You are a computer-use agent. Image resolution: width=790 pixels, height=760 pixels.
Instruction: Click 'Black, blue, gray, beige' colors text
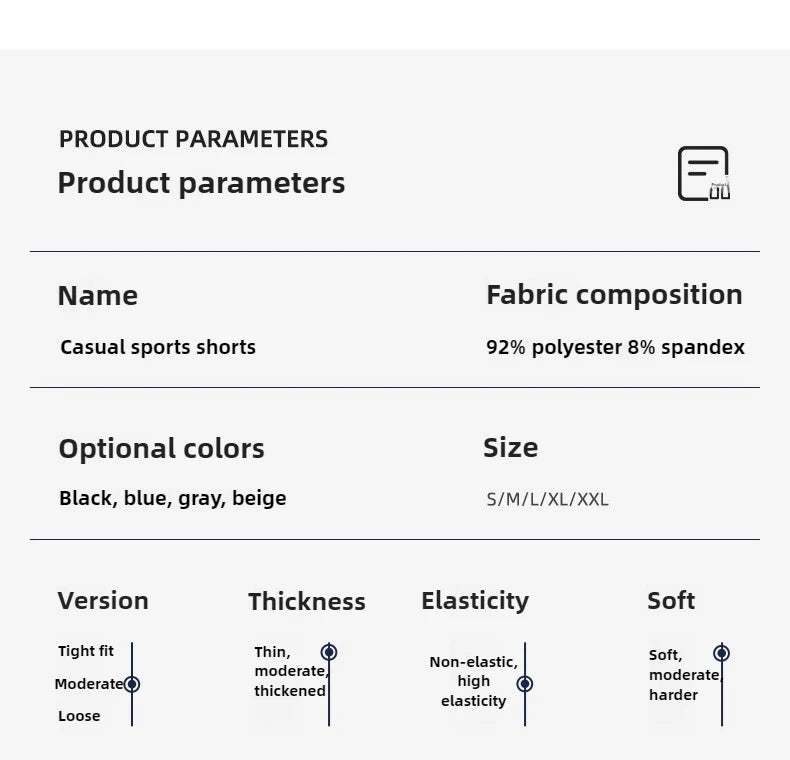point(173,498)
